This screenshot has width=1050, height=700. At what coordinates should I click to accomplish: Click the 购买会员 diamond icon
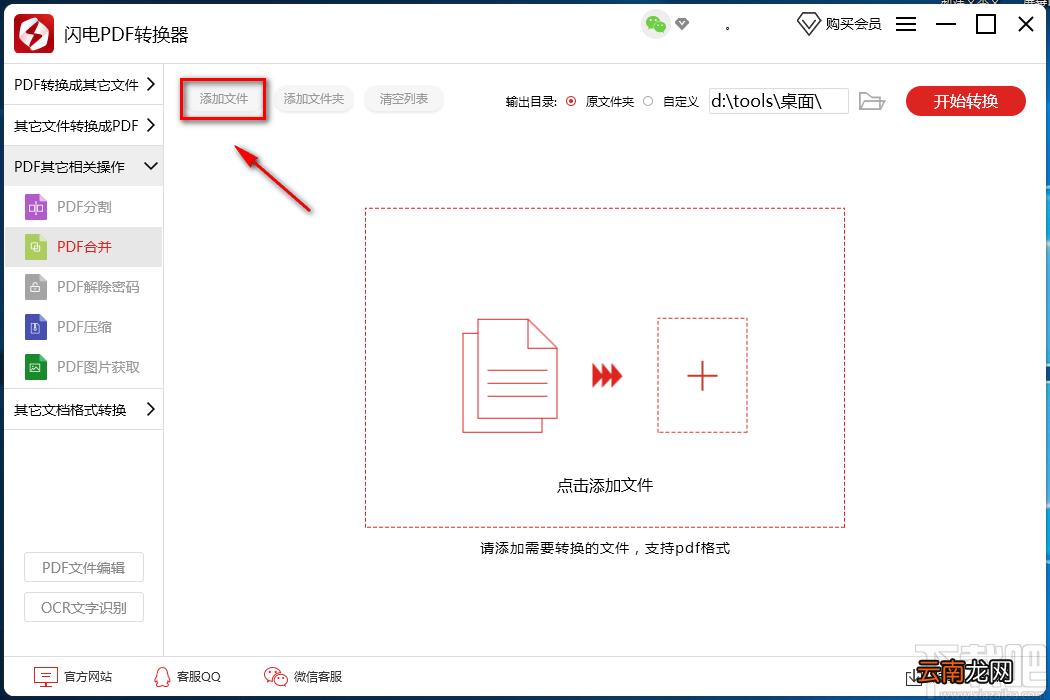[x=808, y=24]
